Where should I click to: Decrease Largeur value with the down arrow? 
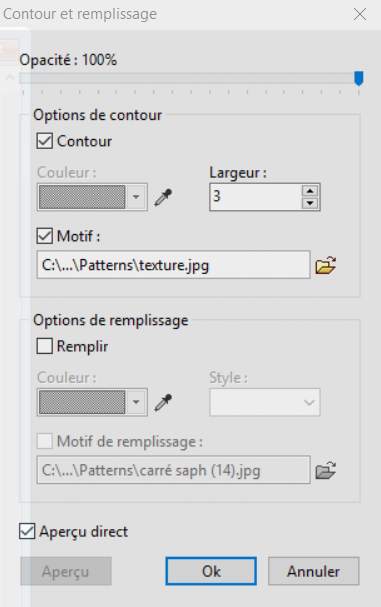click(310, 203)
